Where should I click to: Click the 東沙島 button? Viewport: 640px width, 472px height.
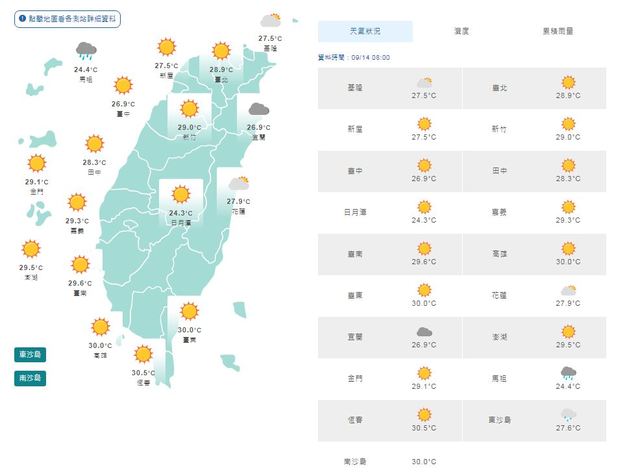tap(31, 355)
